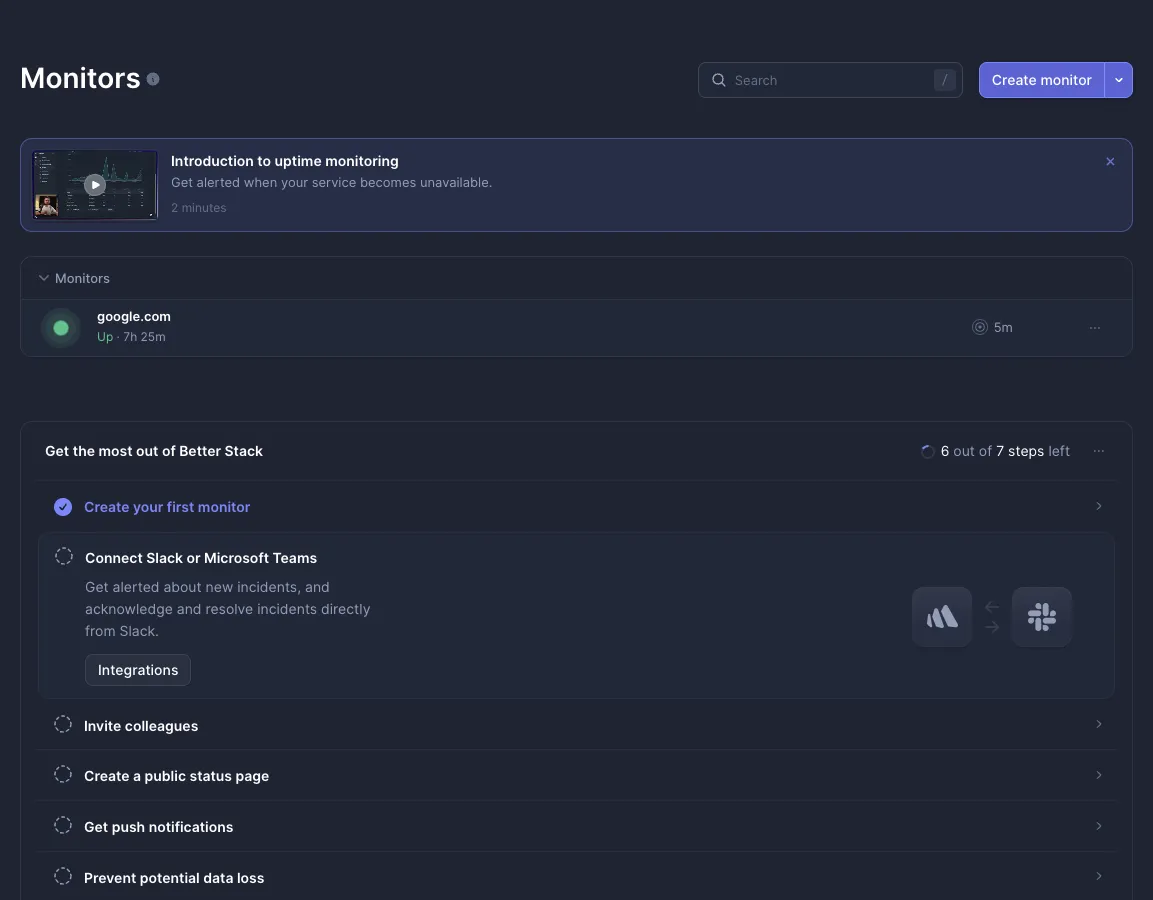Click into the Search monitors field
The image size is (1153, 900).
coord(830,80)
